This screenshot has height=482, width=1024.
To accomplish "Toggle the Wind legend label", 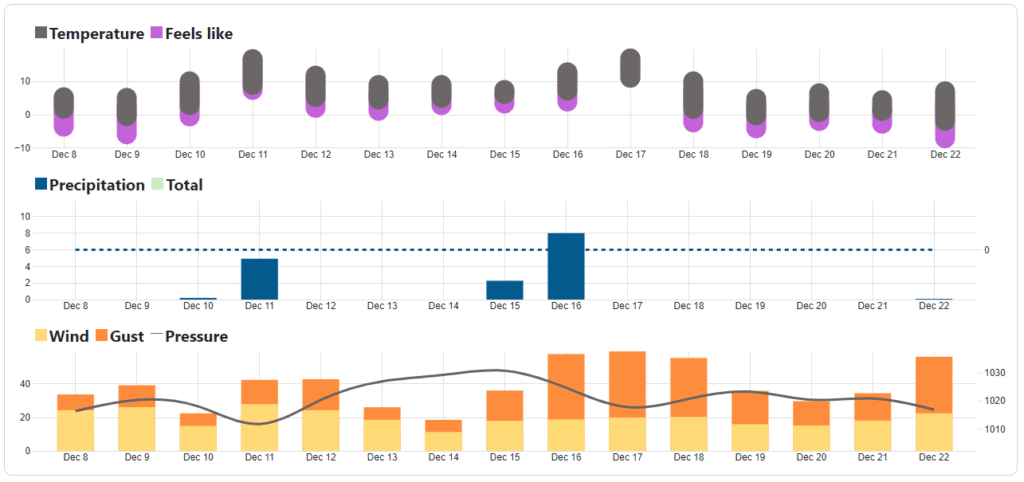I will pyautogui.click(x=69, y=336).
